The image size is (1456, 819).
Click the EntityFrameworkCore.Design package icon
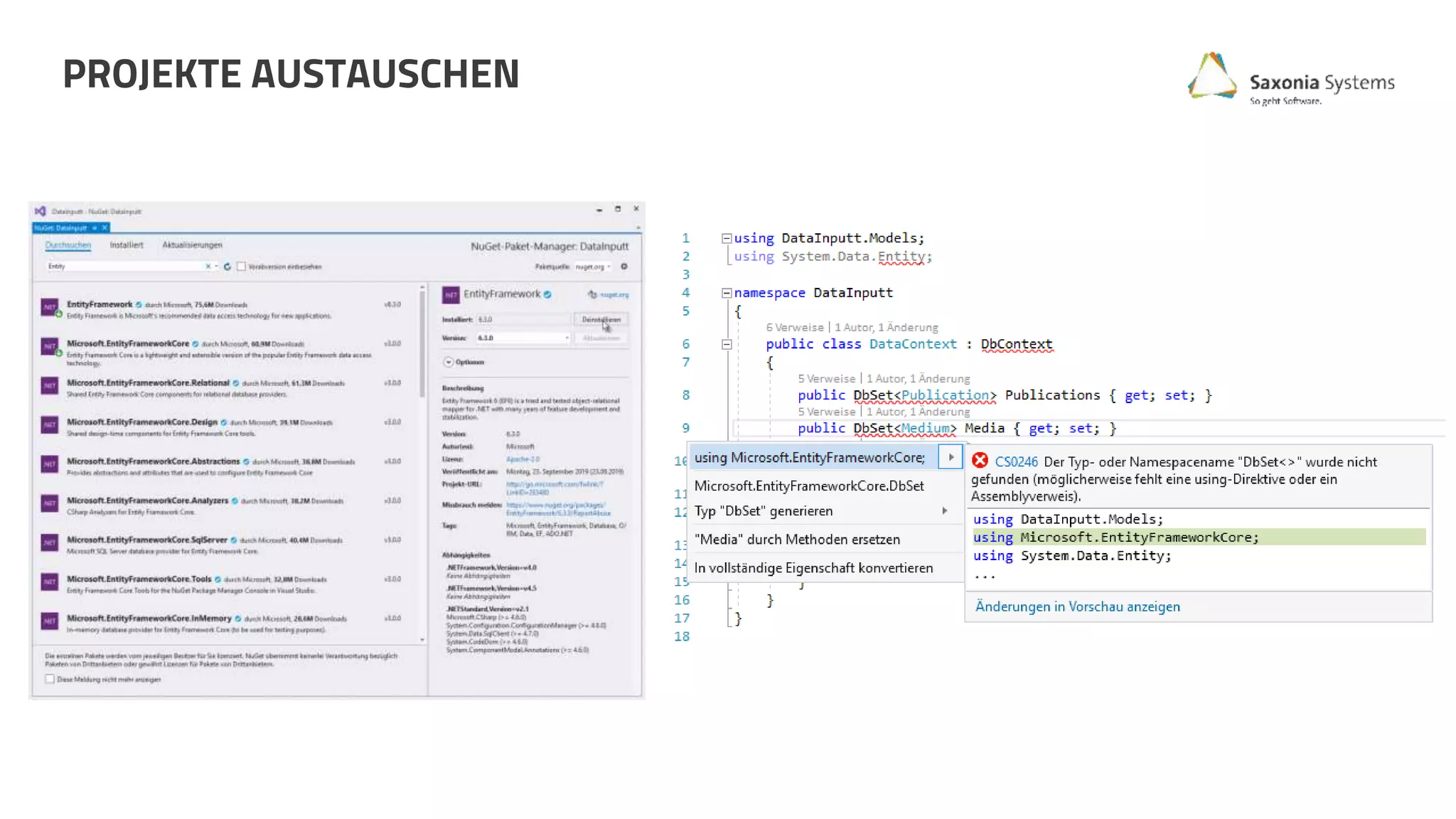click(49, 425)
